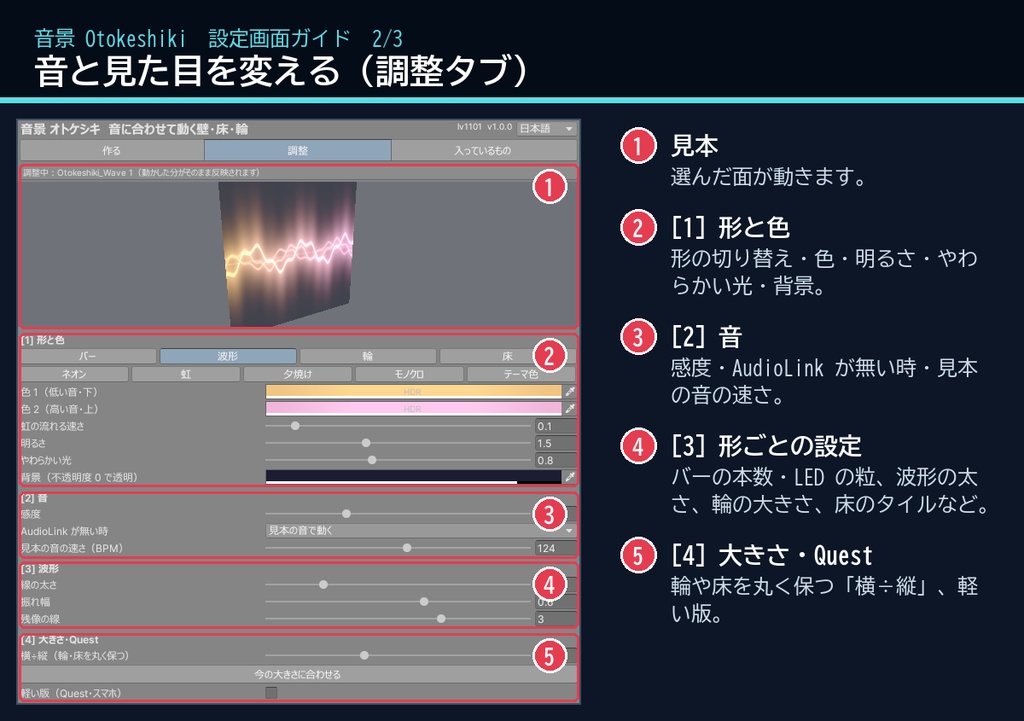1024x721 pixels.
Task: Click the 残像の線 value field 3
Action: point(555,618)
